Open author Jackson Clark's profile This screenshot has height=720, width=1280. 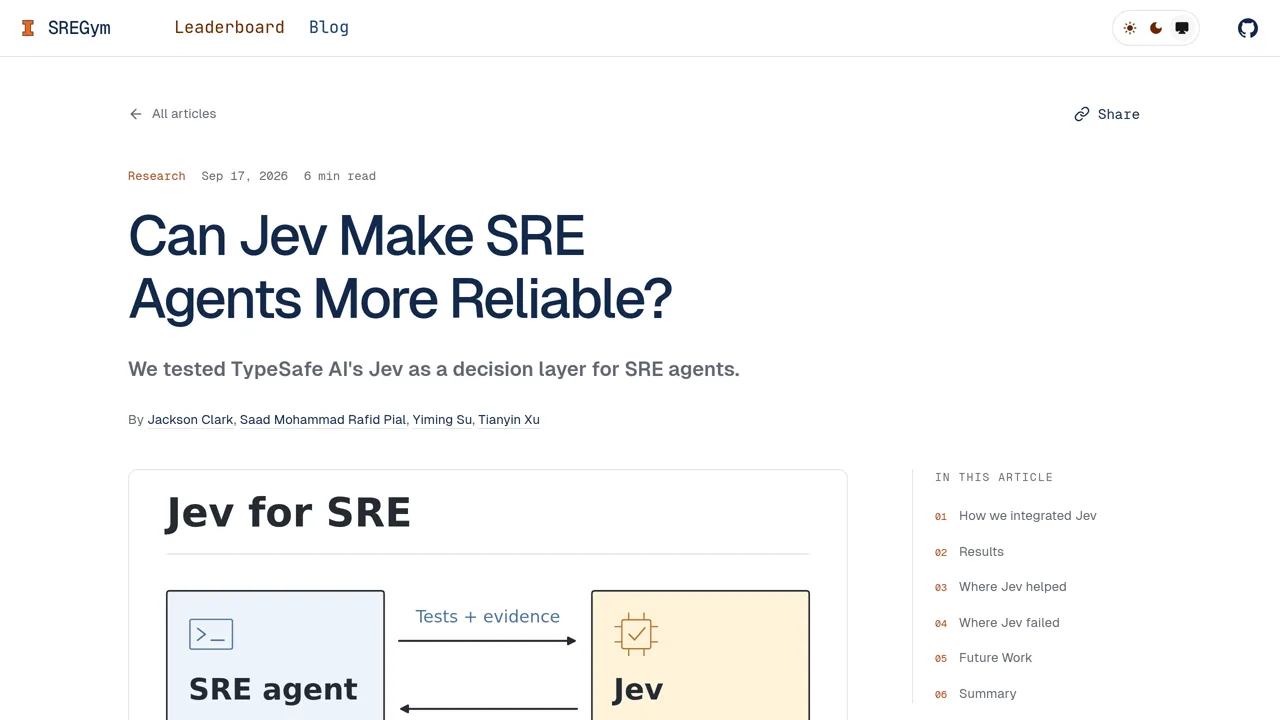click(190, 420)
